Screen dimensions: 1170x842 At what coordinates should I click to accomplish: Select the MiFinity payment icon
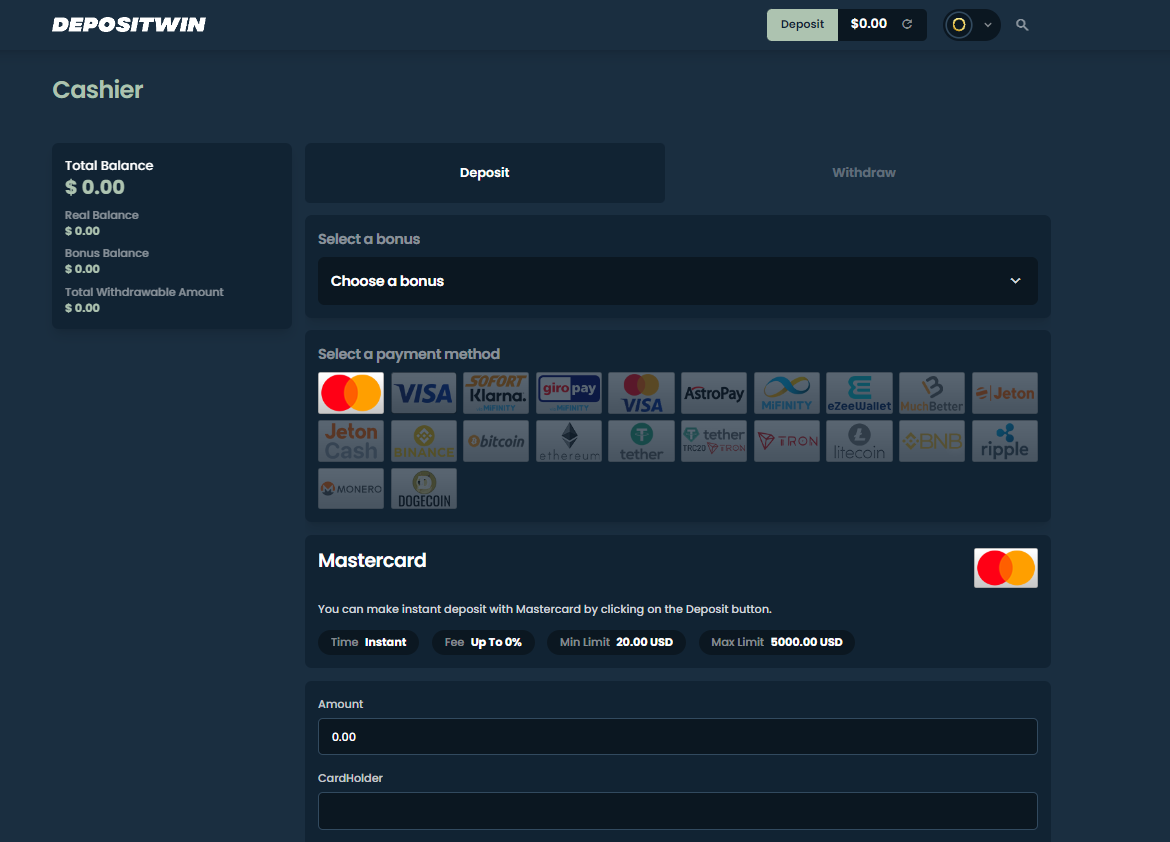click(x=786, y=393)
